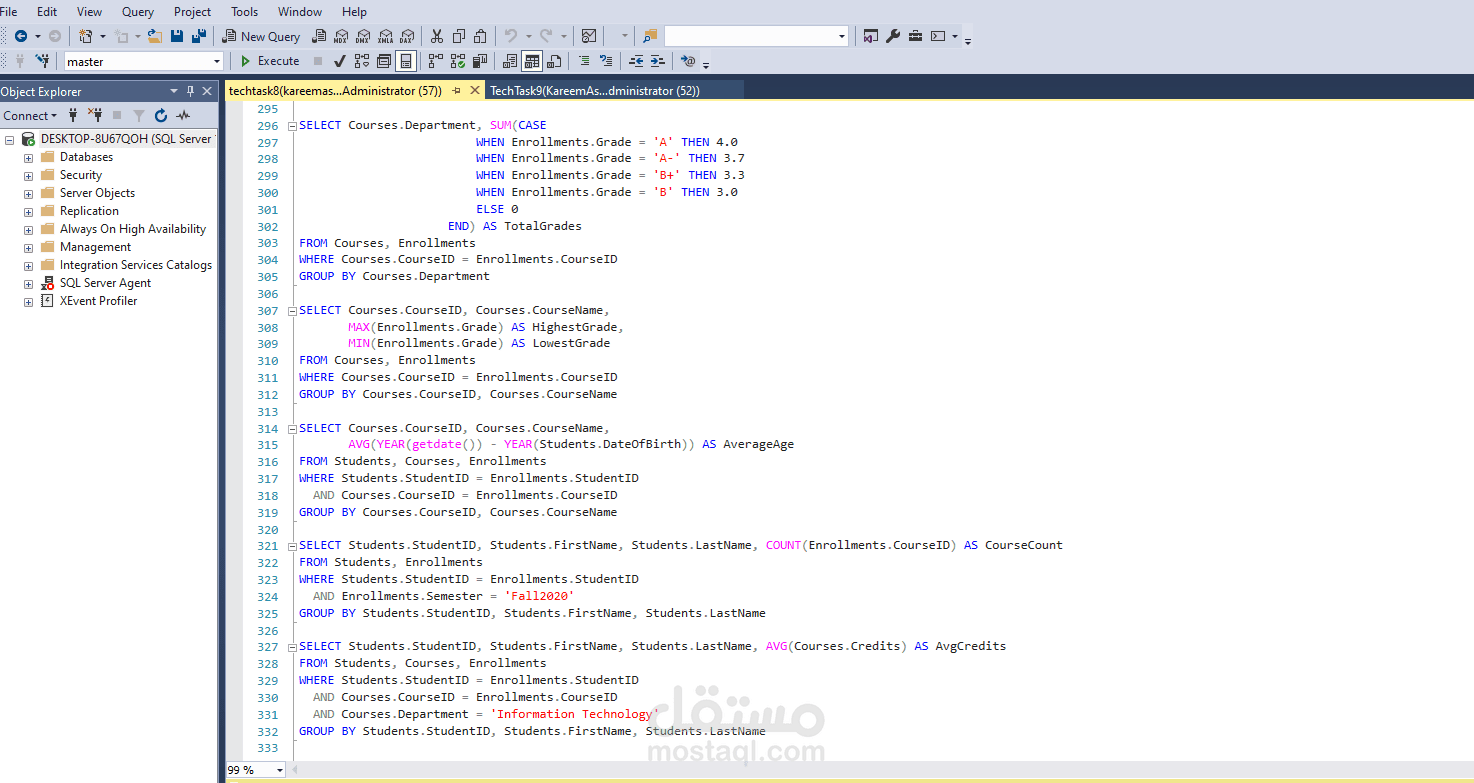Viewport: 1474px width, 783px height.
Task: Select the XEvent Profiler node
Action: (98, 301)
